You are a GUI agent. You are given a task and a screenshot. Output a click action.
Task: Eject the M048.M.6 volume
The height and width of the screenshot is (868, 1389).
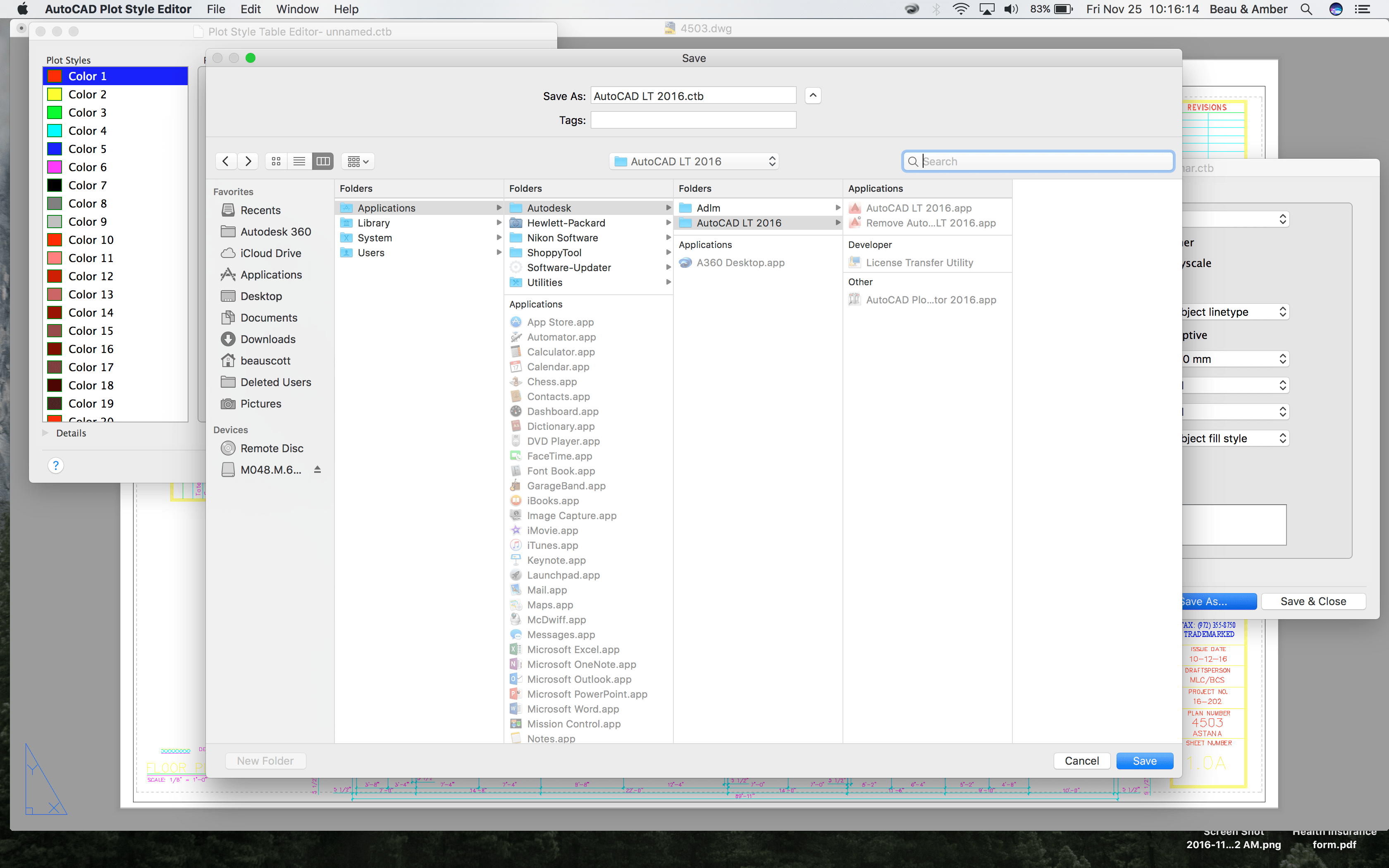pos(317,470)
